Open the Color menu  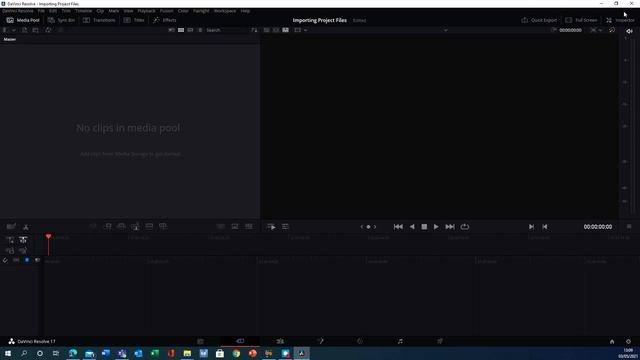(x=183, y=11)
